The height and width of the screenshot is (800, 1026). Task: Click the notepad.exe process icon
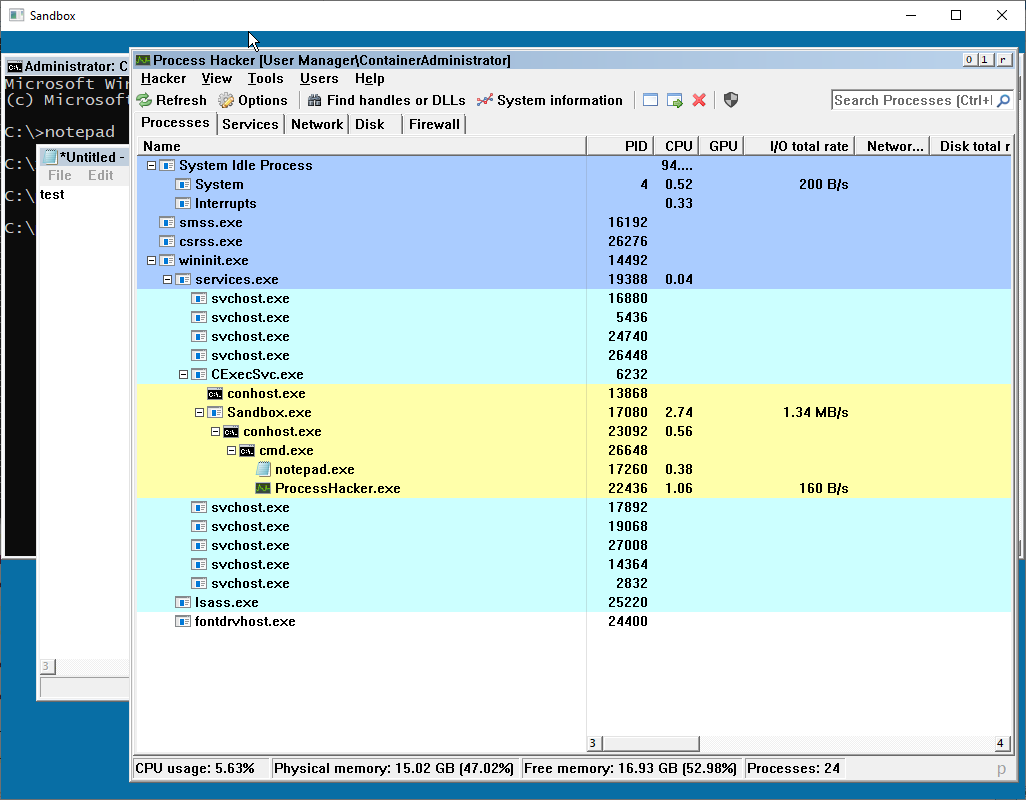[x=263, y=470]
